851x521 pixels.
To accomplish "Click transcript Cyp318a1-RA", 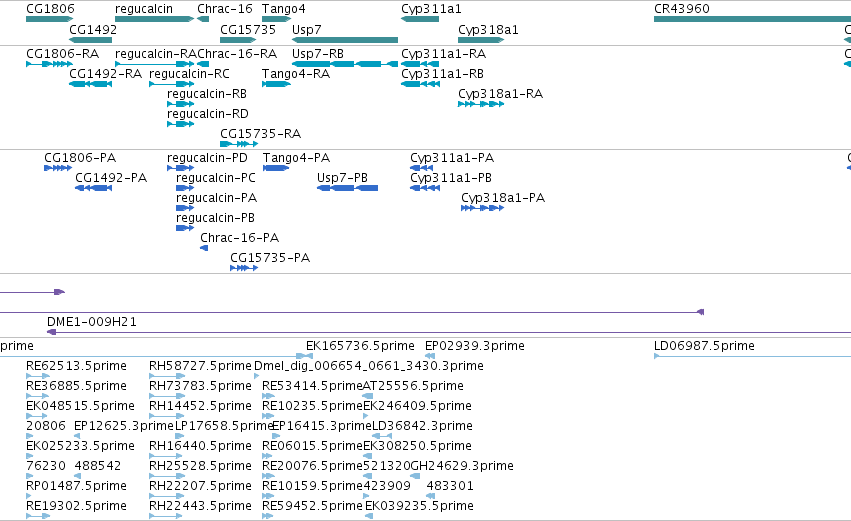I will [x=500, y=94].
